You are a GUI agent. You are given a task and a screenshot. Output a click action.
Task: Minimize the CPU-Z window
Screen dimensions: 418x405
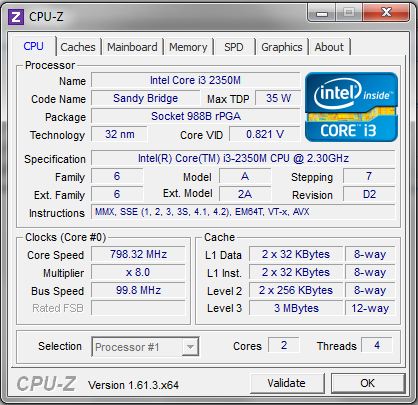pos(321,13)
